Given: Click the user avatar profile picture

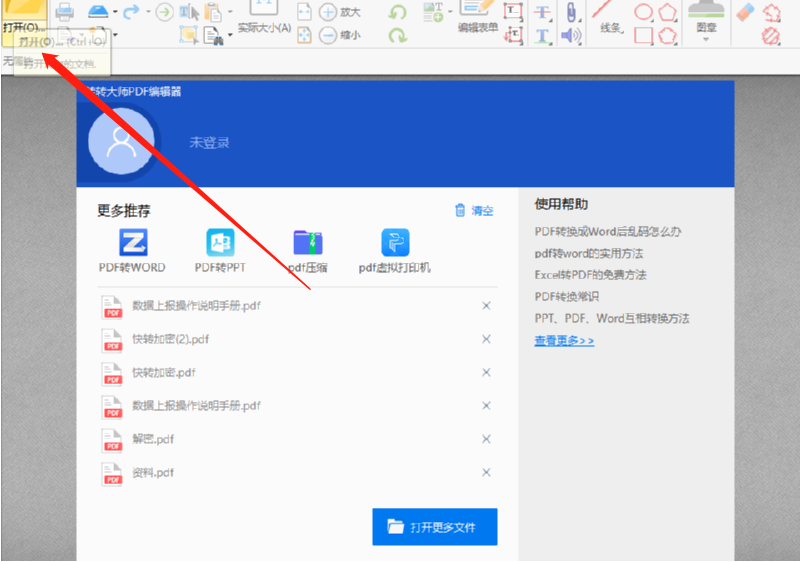Looking at the screenshot, I should [121, 141].
